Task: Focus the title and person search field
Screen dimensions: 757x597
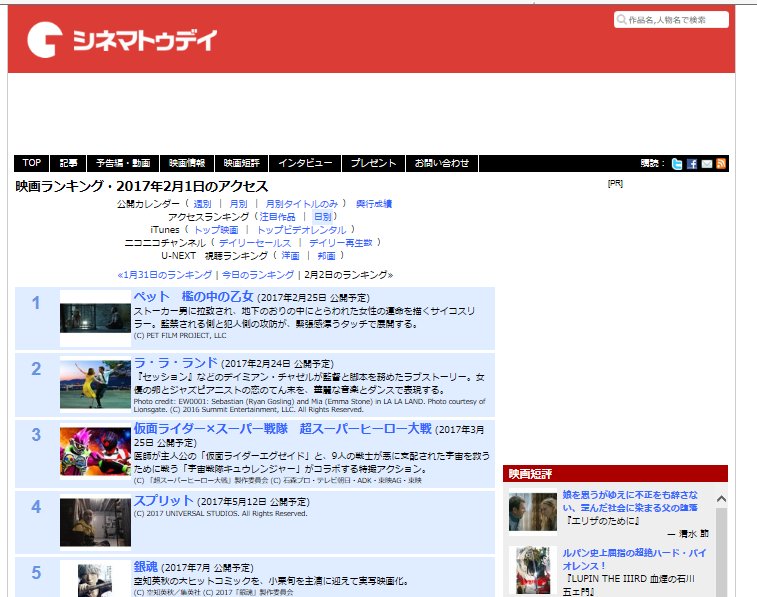Action: pos(671,20)
